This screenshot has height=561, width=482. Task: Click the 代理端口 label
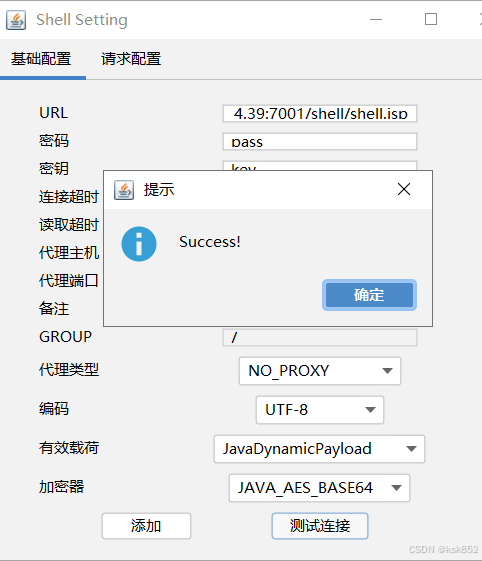tap(69, 280)
